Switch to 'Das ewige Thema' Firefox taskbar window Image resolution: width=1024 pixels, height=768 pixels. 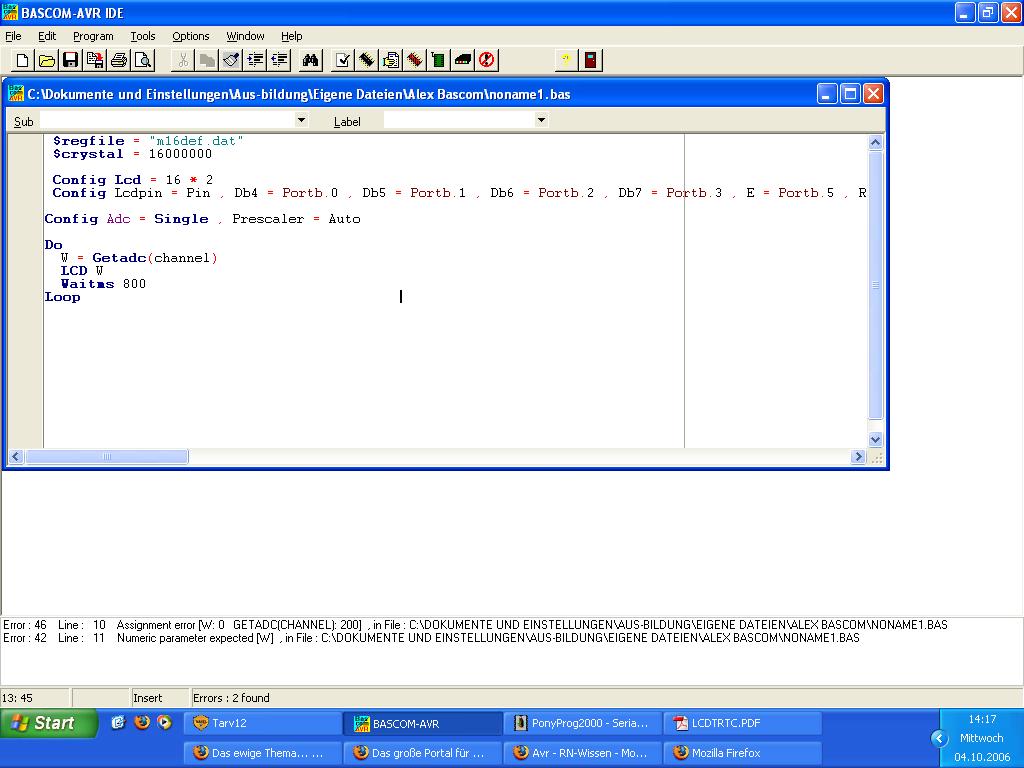tap(263, 753)
